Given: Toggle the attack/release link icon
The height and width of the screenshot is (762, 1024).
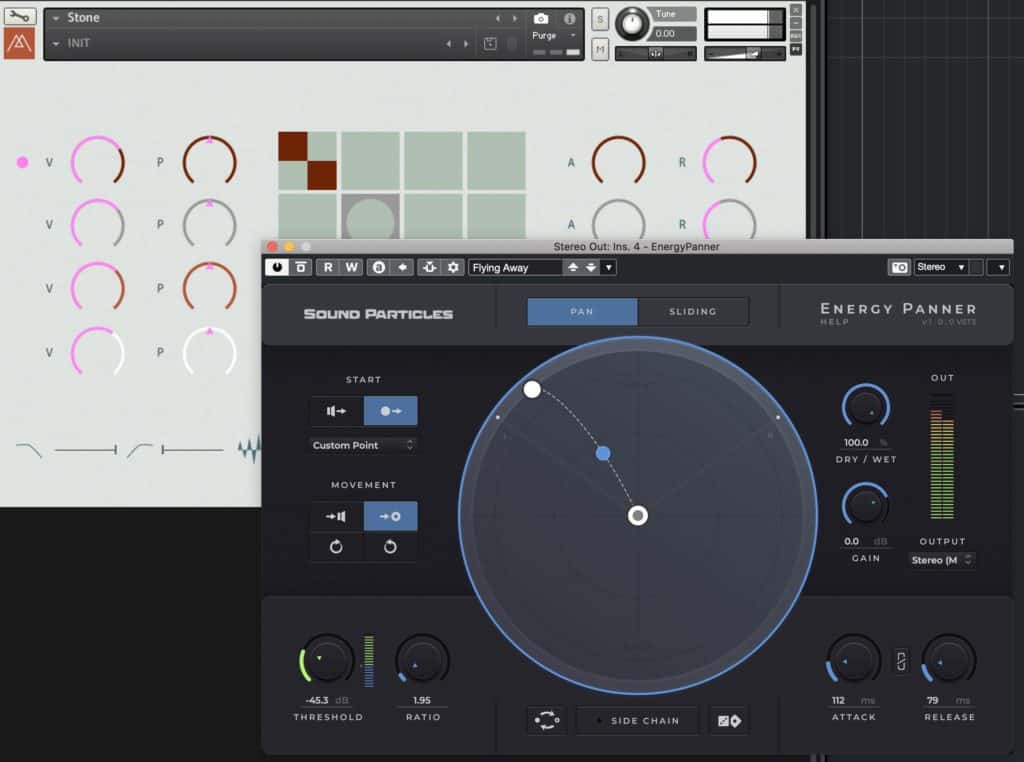Looking at the screenshot, I should tap(901, 661).
